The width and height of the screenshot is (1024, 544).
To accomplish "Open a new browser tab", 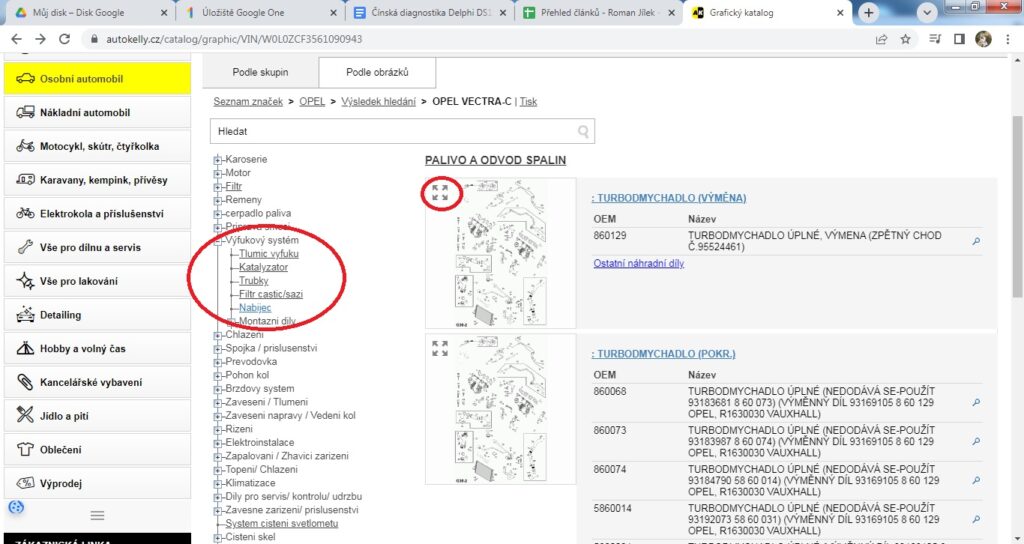I will click(x=869, y=12).
